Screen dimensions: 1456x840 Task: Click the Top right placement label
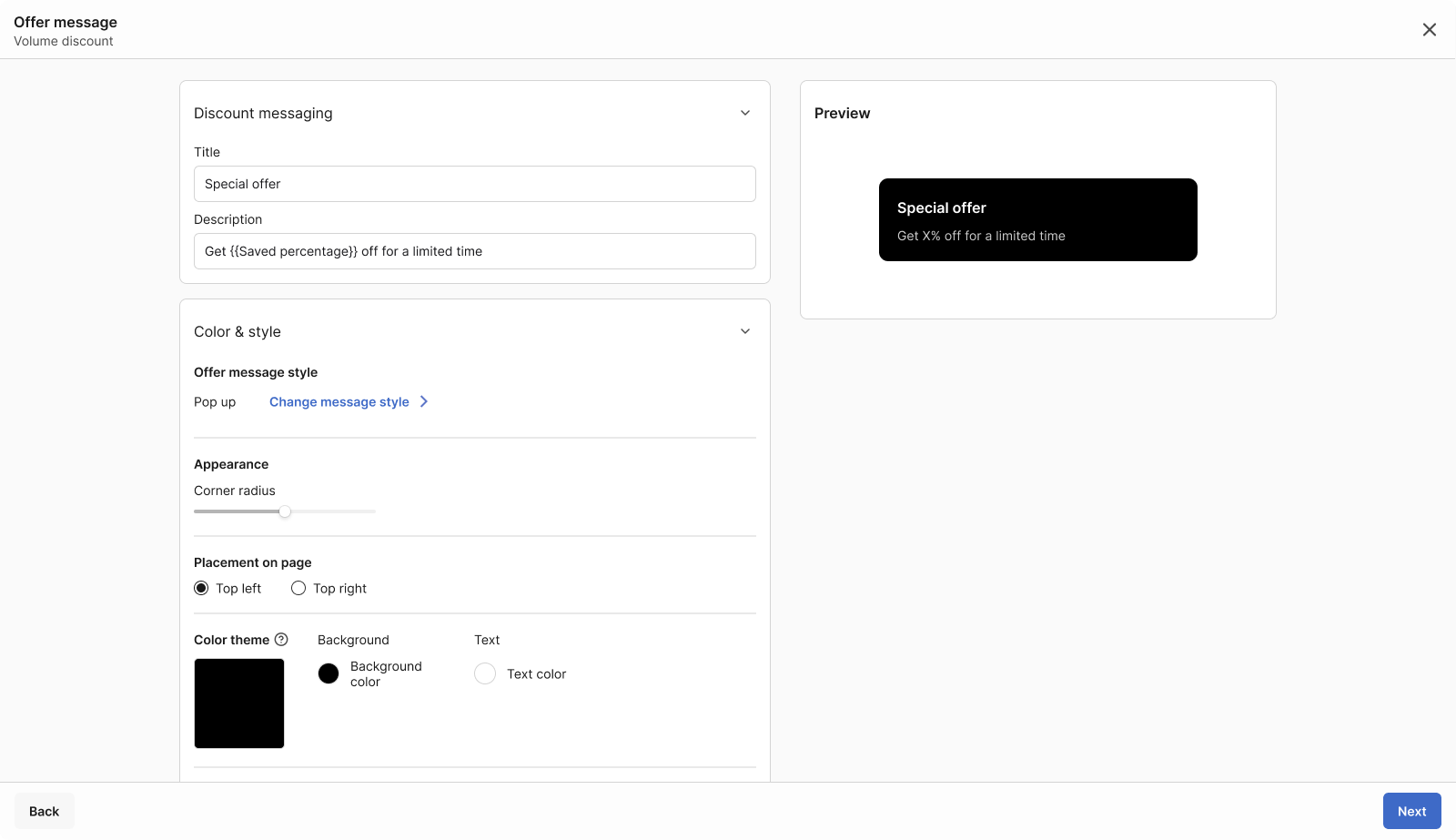(339, 589)
